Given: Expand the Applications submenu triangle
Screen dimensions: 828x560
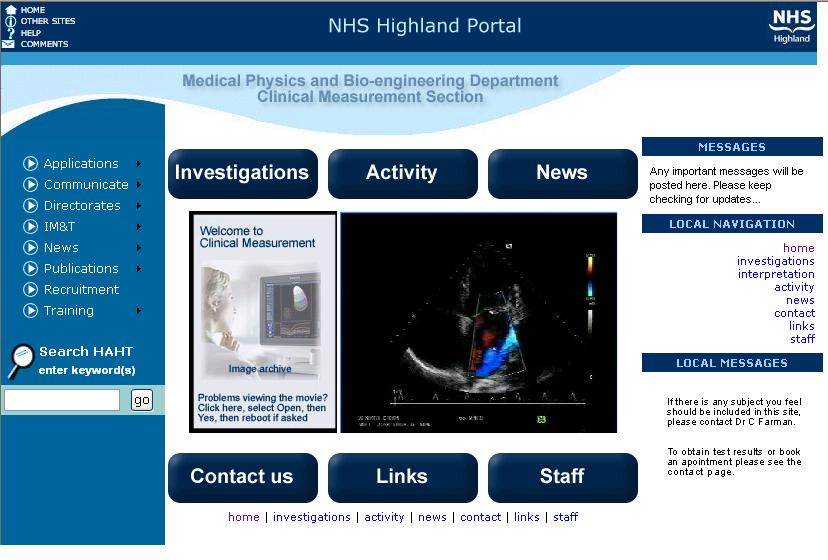Looking at the screenshot, I should [x=139, y=164].
